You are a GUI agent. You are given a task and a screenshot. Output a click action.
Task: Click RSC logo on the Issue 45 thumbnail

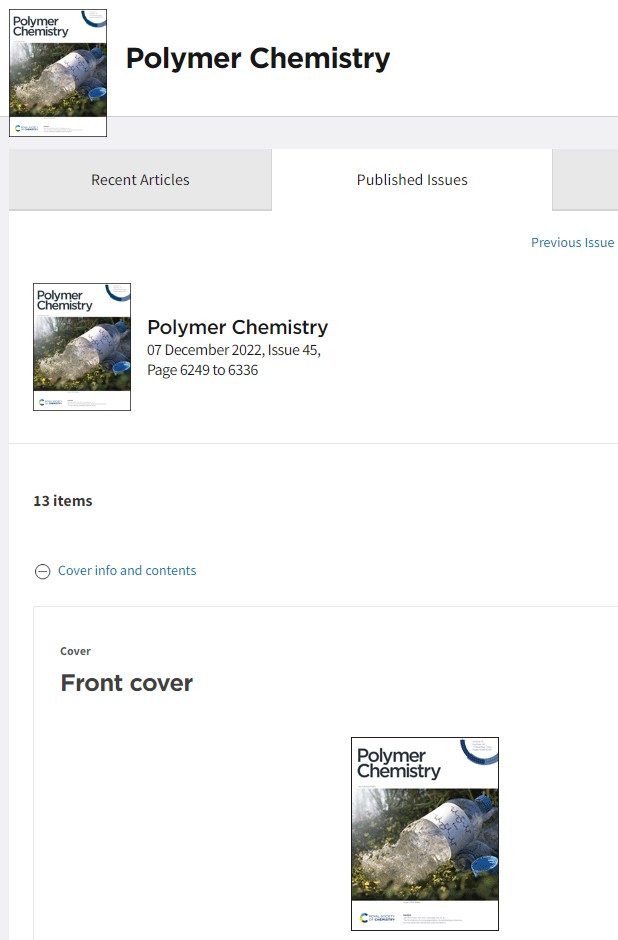pos(50,402)
